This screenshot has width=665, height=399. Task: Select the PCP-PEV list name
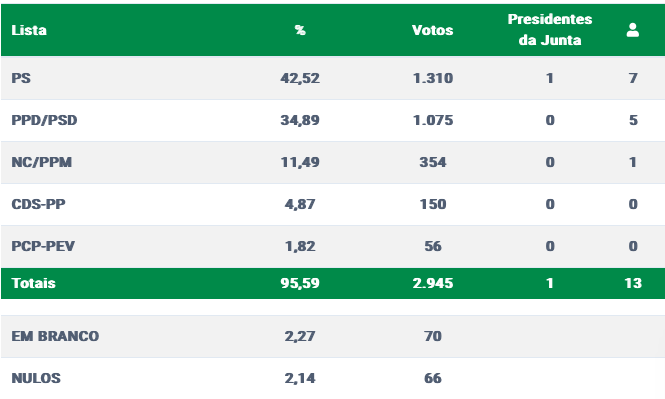[x=43, y=246]
